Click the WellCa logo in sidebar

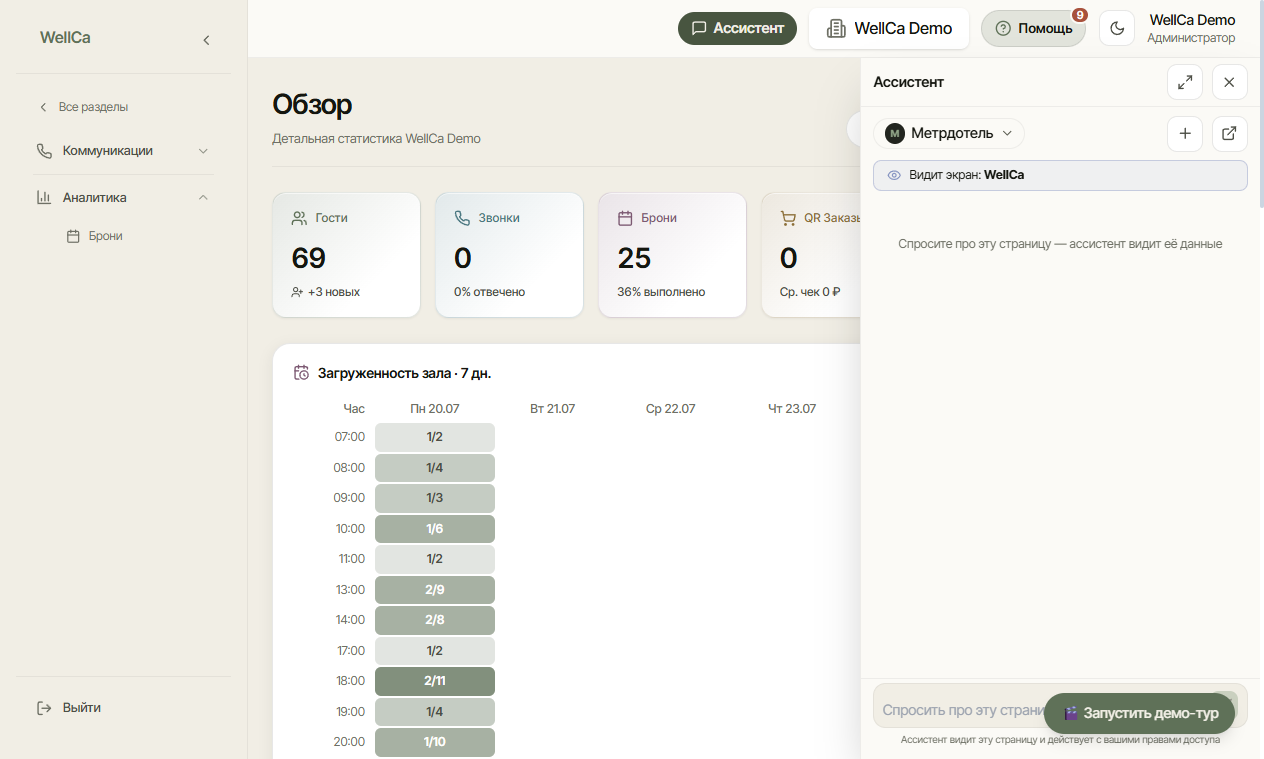click(65, 38)
